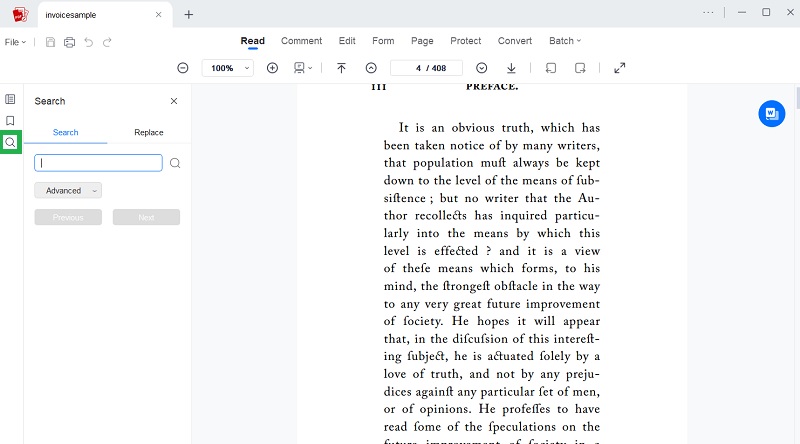Select the Replace subtab in panel
This screenshot has height=444, width=800.
click(149, 132)
